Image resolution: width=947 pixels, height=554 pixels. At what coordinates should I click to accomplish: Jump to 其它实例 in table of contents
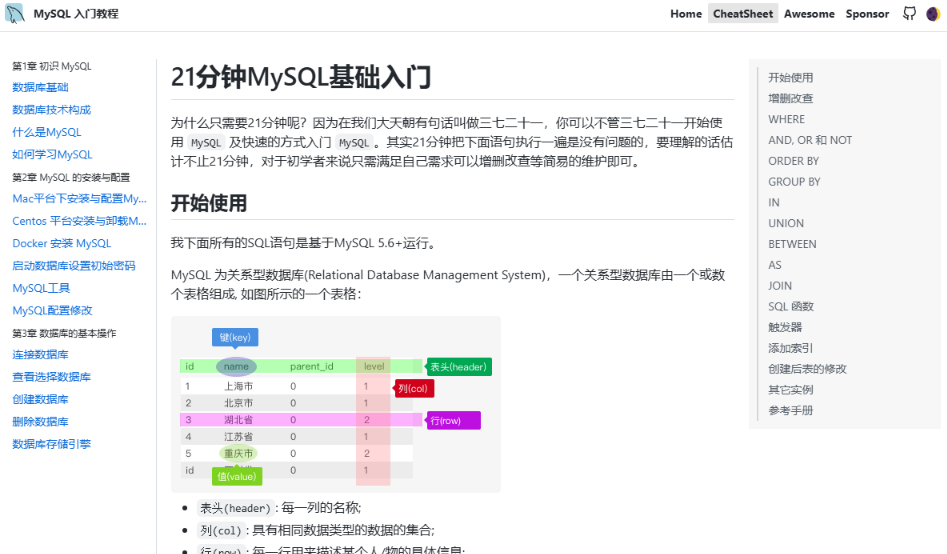(x=791, y=390)
